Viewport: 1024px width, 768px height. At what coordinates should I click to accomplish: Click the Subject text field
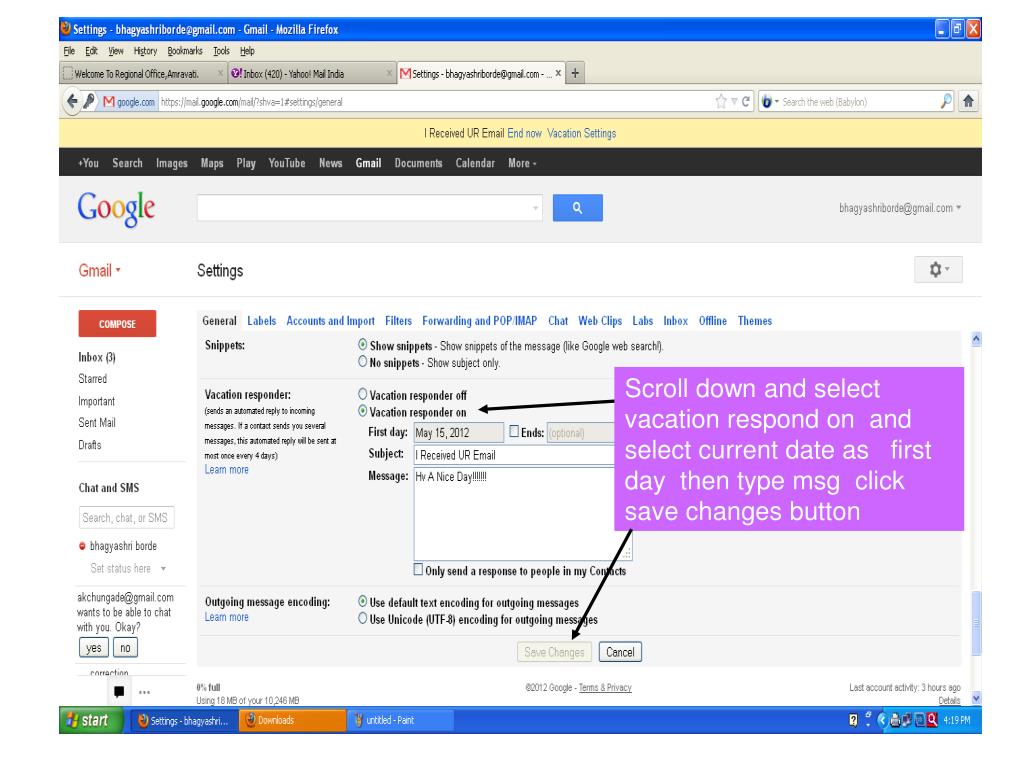pos(515,455)
